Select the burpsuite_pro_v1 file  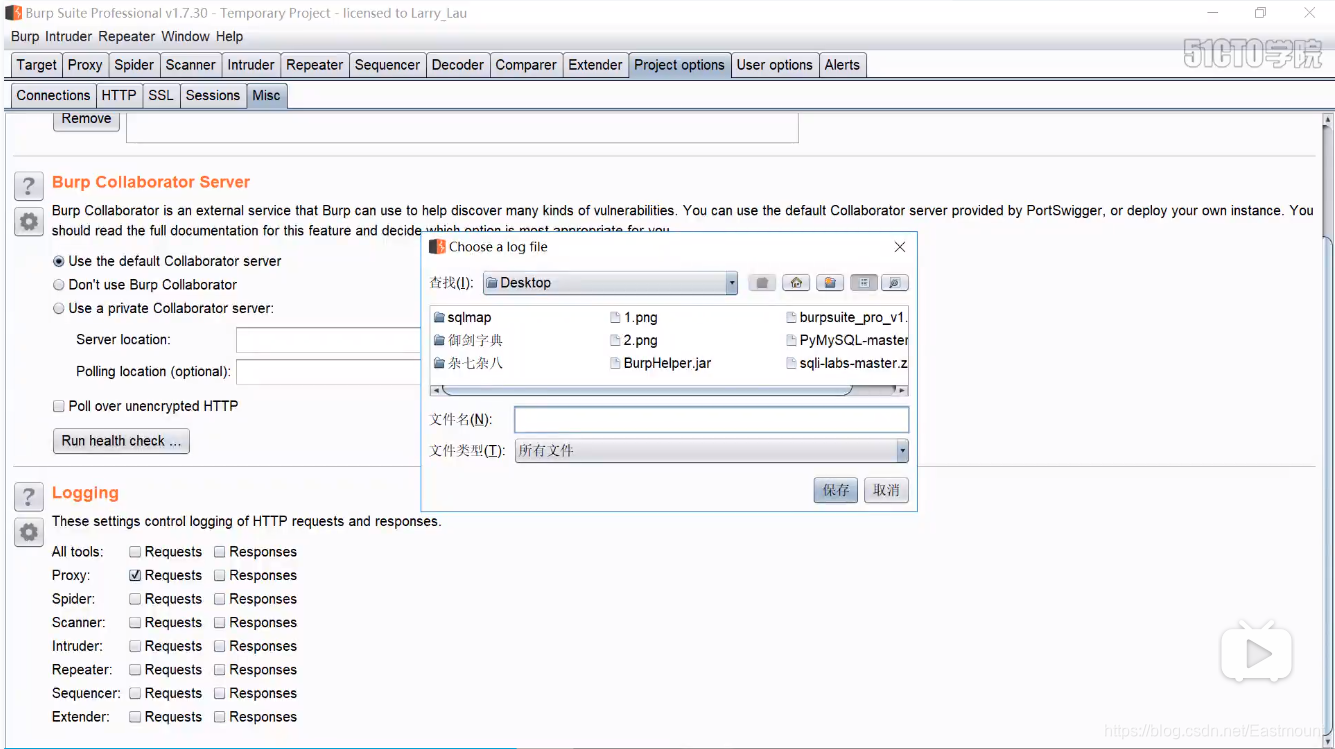846,317
